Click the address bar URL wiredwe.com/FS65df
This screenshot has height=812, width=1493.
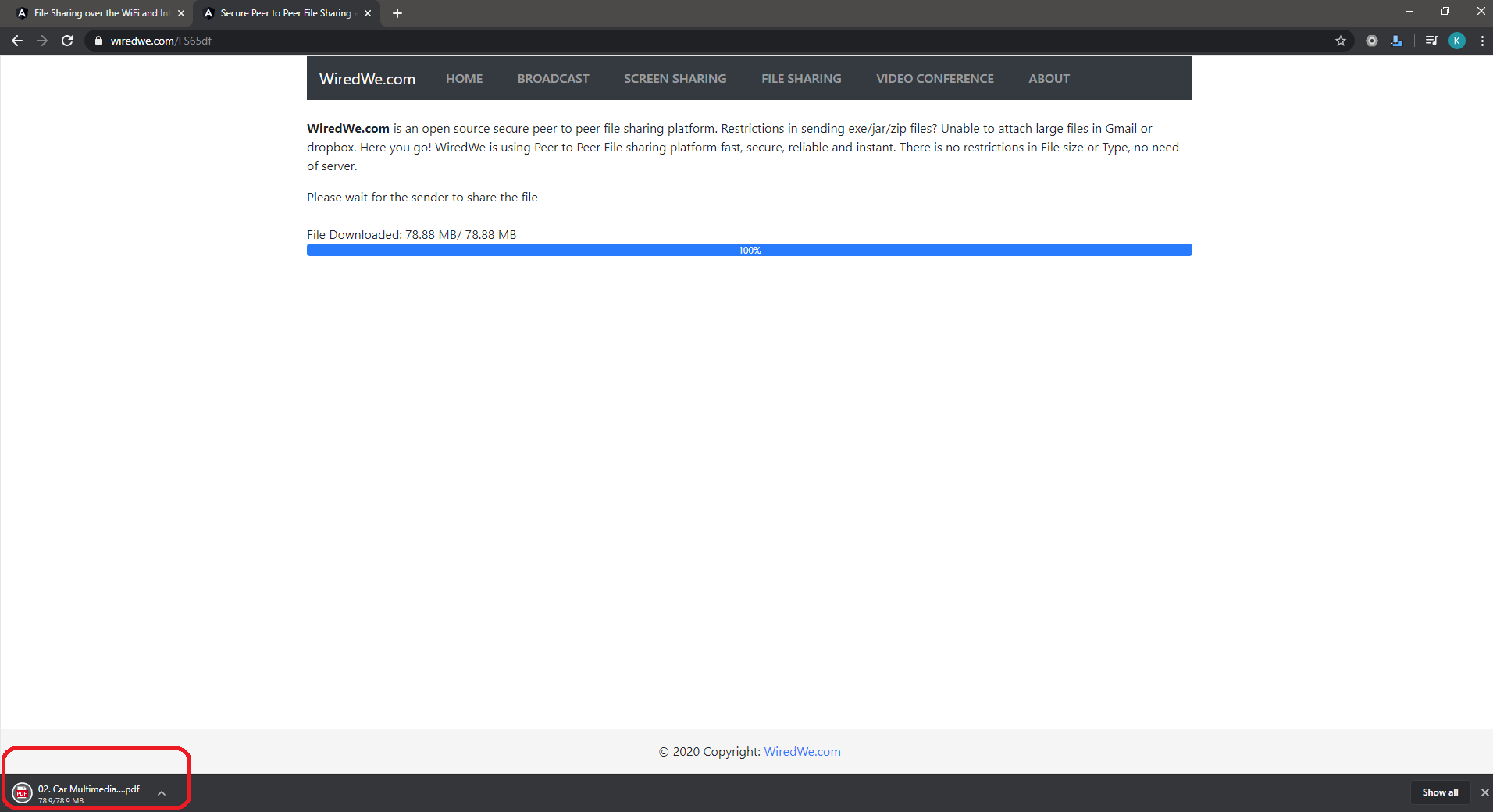(x=161, y=41)
